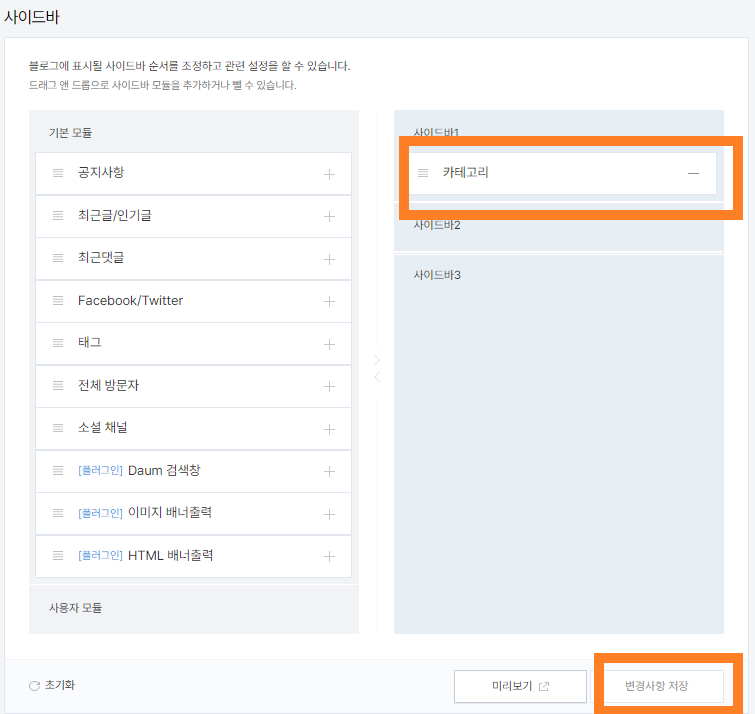The width and height of the screenshot is (755, 714).
Task: Grab the drag handle of 전체 방문자
Action: (58, 385)
